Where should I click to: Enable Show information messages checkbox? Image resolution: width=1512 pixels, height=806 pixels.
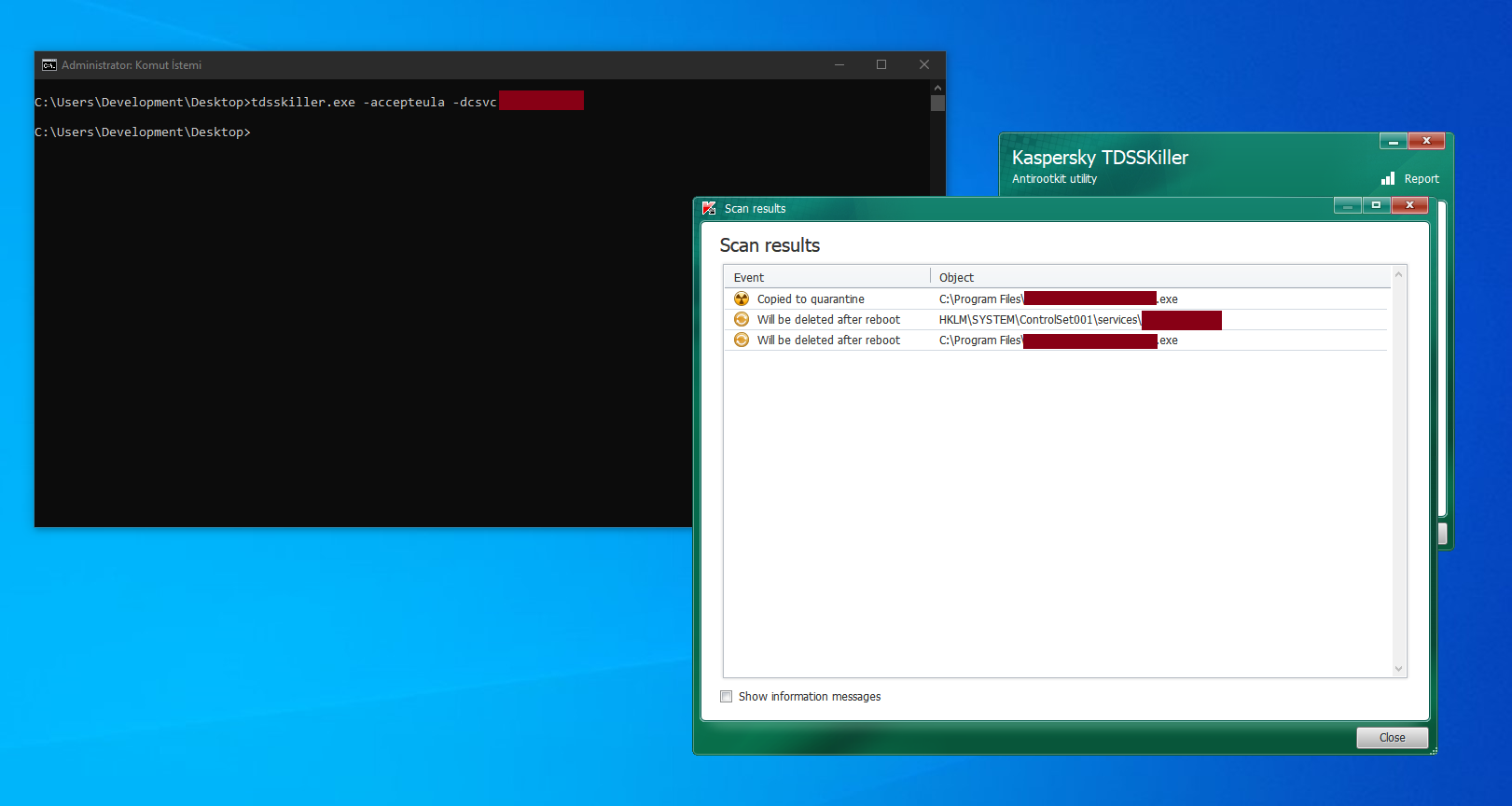727,696
